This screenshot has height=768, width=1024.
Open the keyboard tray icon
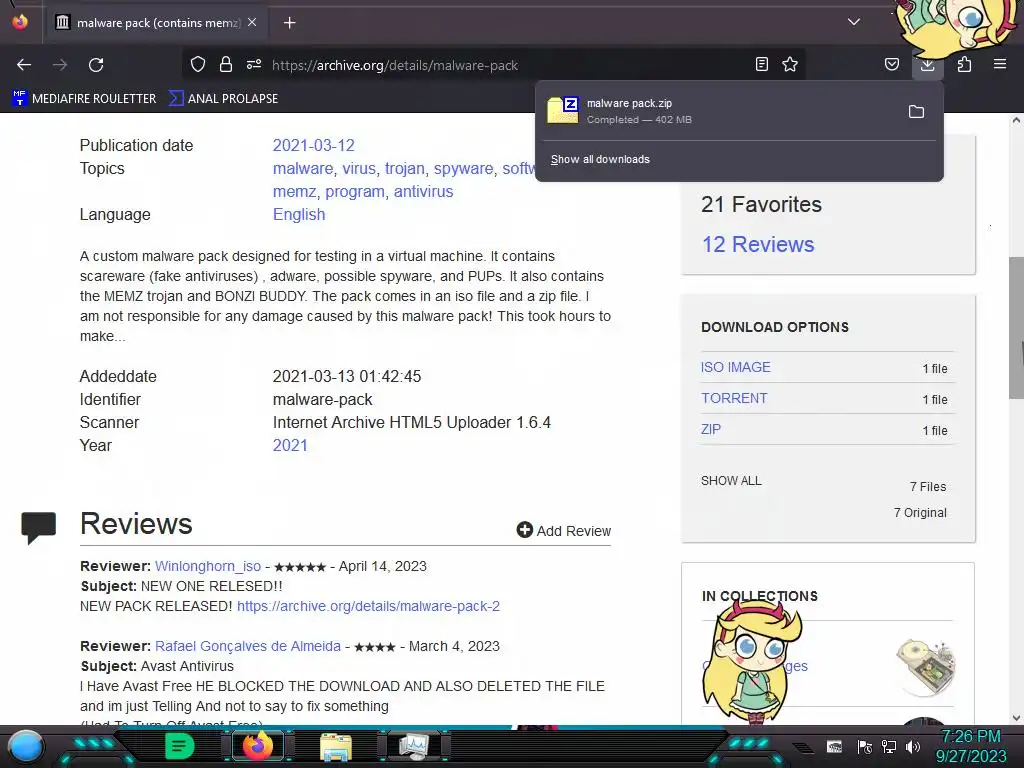[834, 746]
